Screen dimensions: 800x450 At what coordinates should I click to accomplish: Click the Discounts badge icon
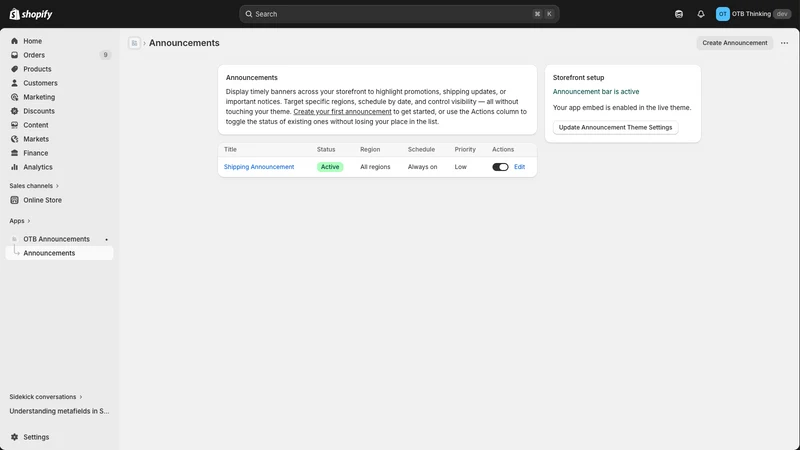point(14,111)
